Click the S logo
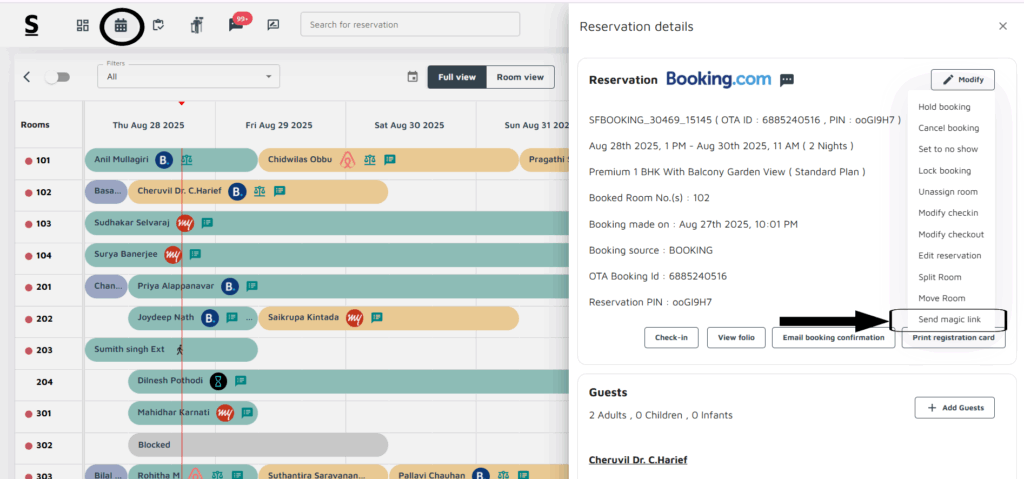 31,25
